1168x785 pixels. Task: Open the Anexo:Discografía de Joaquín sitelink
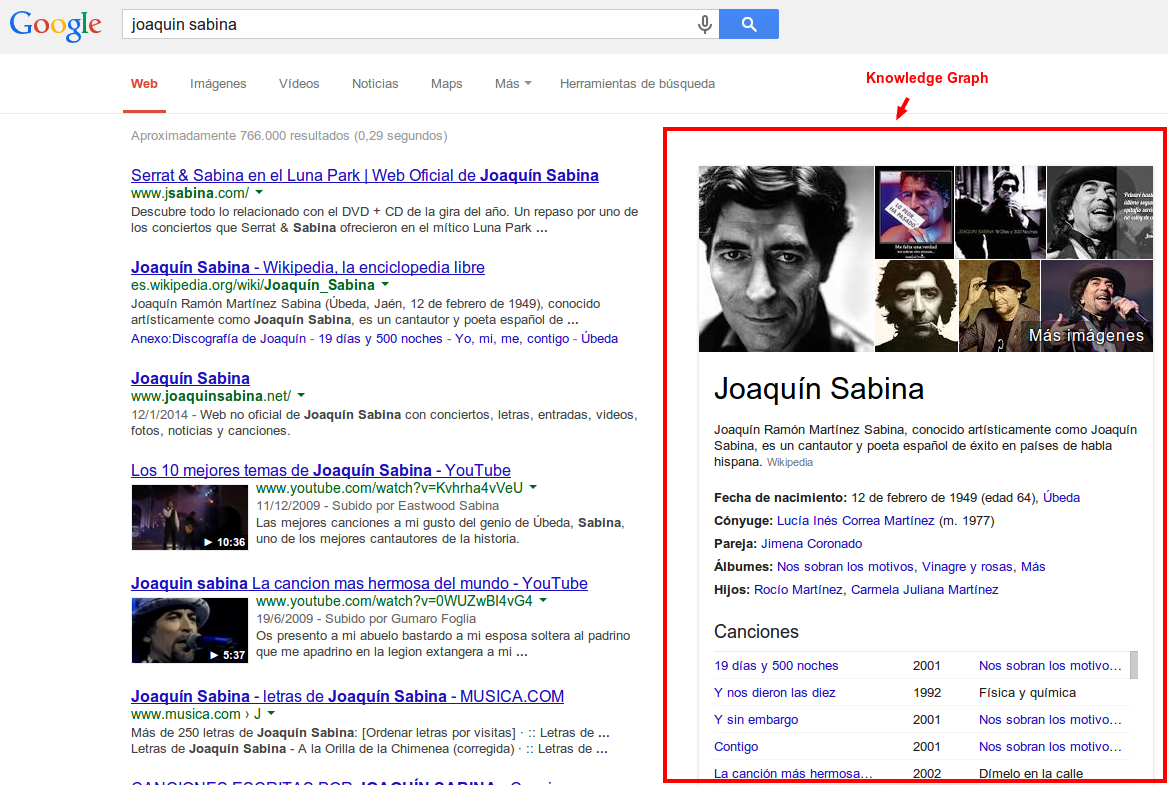click(219, 339)
